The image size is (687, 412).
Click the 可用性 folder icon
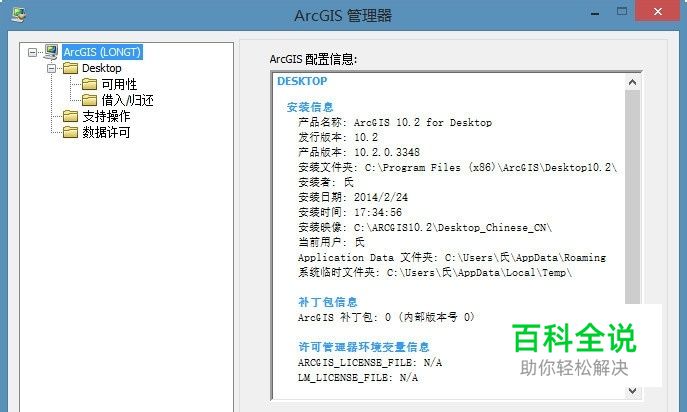89,84
